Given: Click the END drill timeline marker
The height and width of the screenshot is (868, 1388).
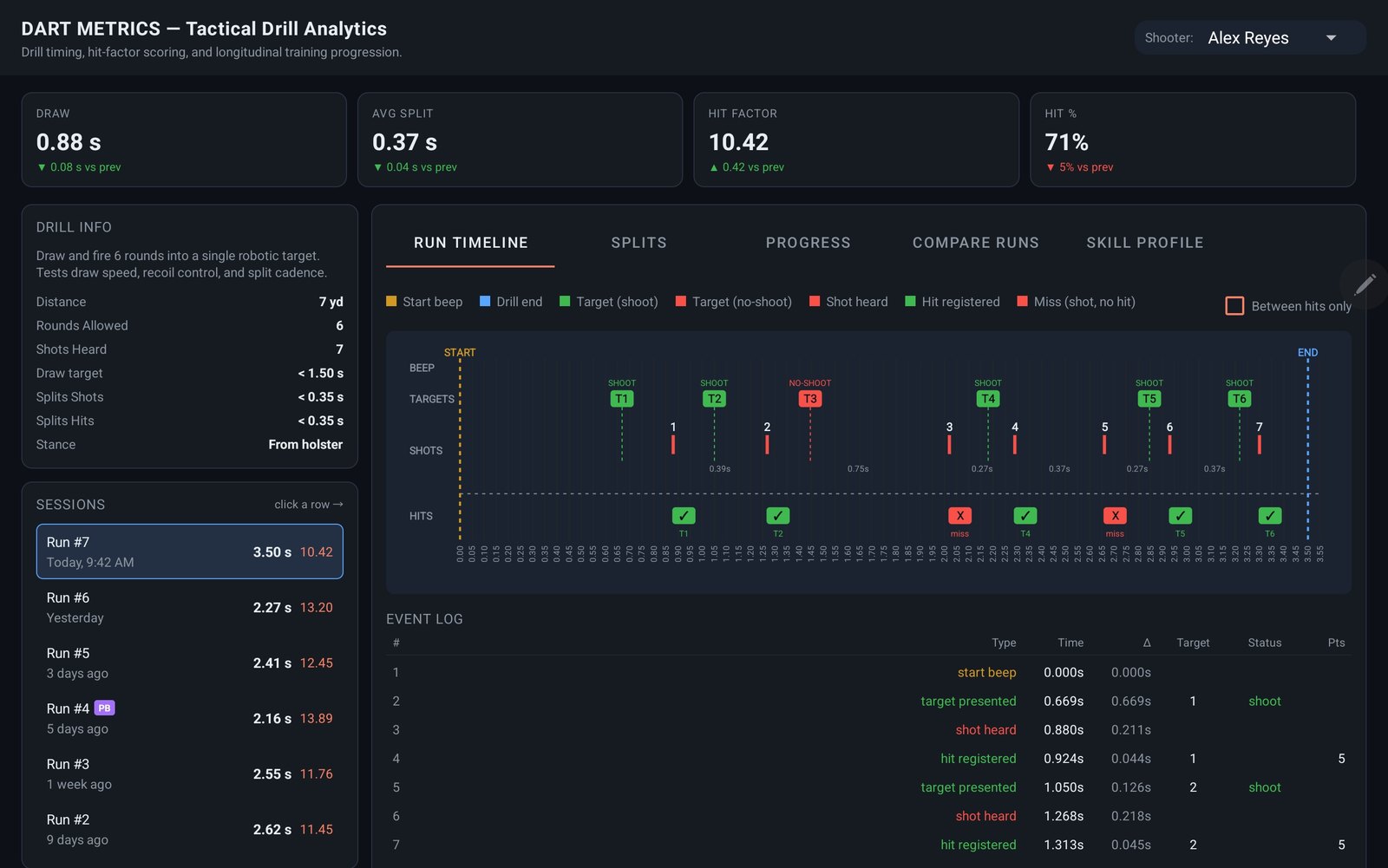Looking at the screenshot, I should click(x=1307, y=352).
